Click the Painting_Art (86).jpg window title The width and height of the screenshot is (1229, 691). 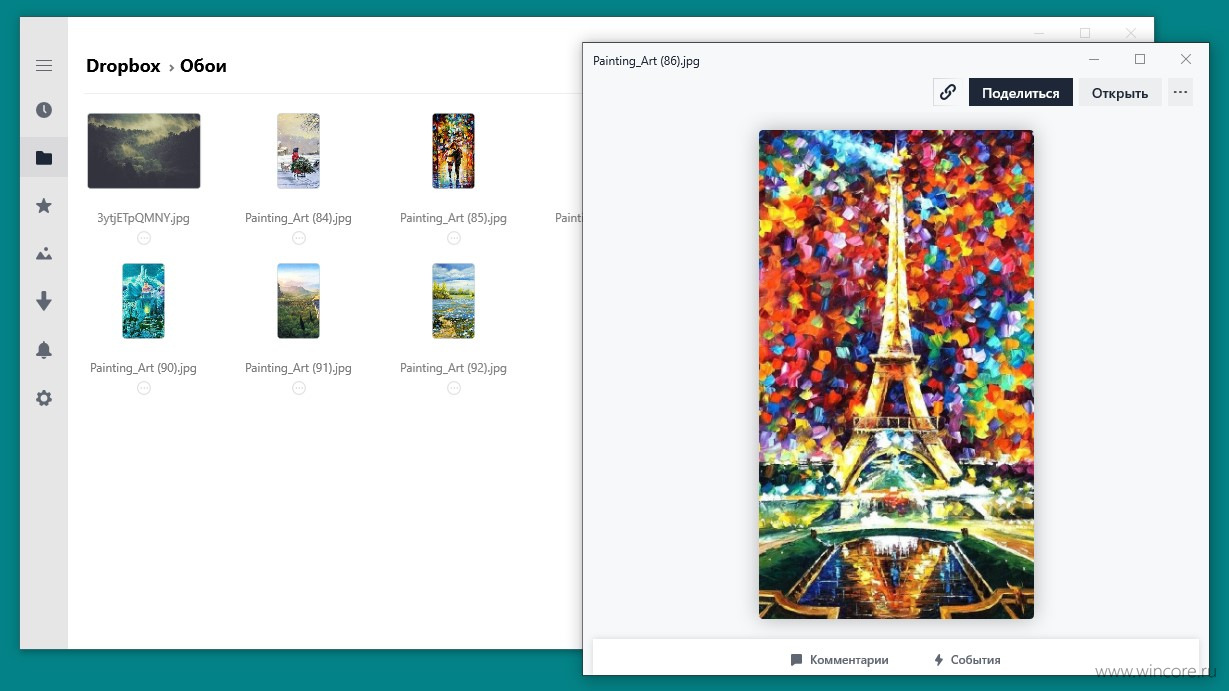click(646, 61)
